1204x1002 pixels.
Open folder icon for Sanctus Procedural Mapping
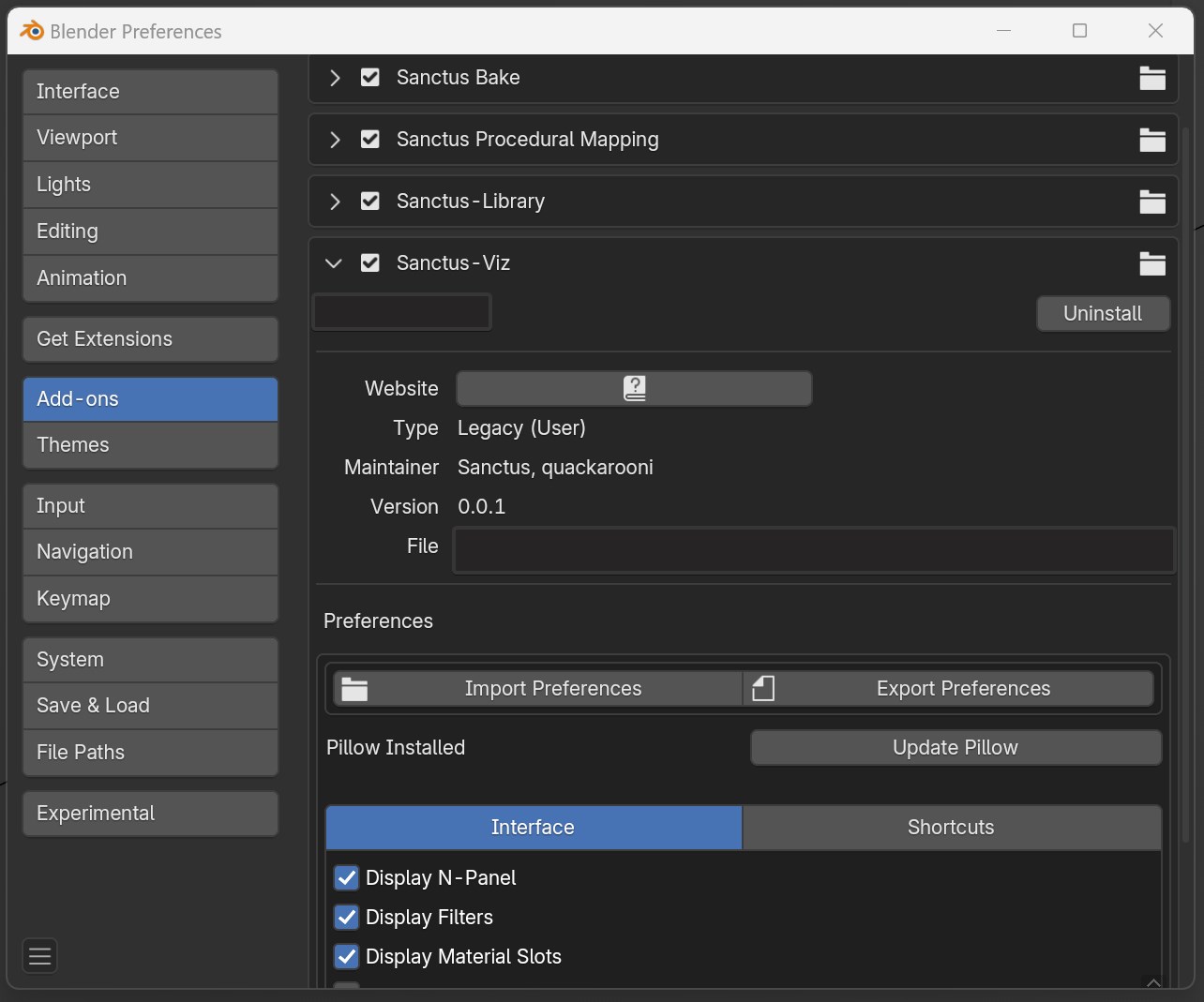pos(1151,140)
